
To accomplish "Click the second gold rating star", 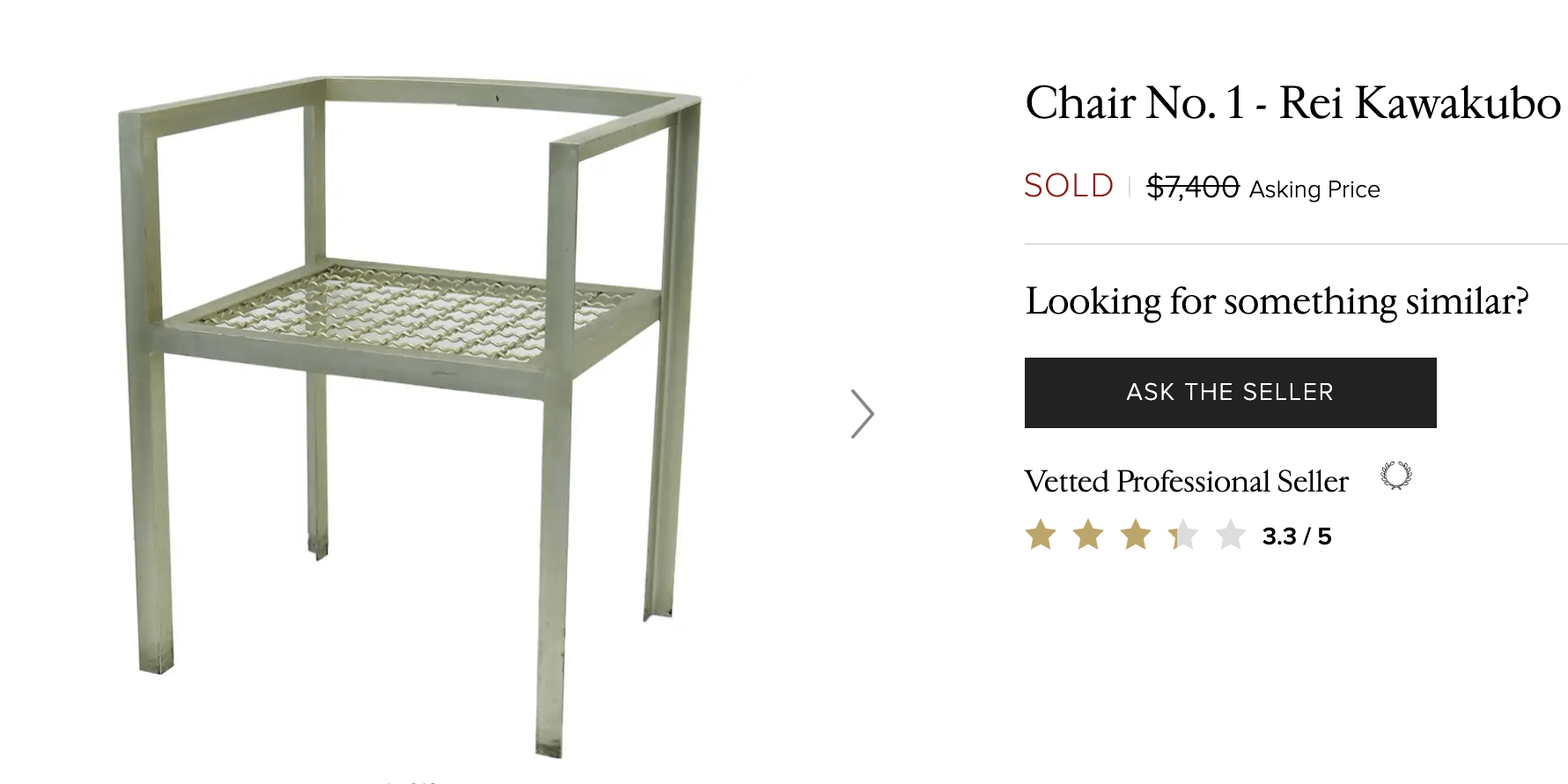I will tap(1088, 535).
